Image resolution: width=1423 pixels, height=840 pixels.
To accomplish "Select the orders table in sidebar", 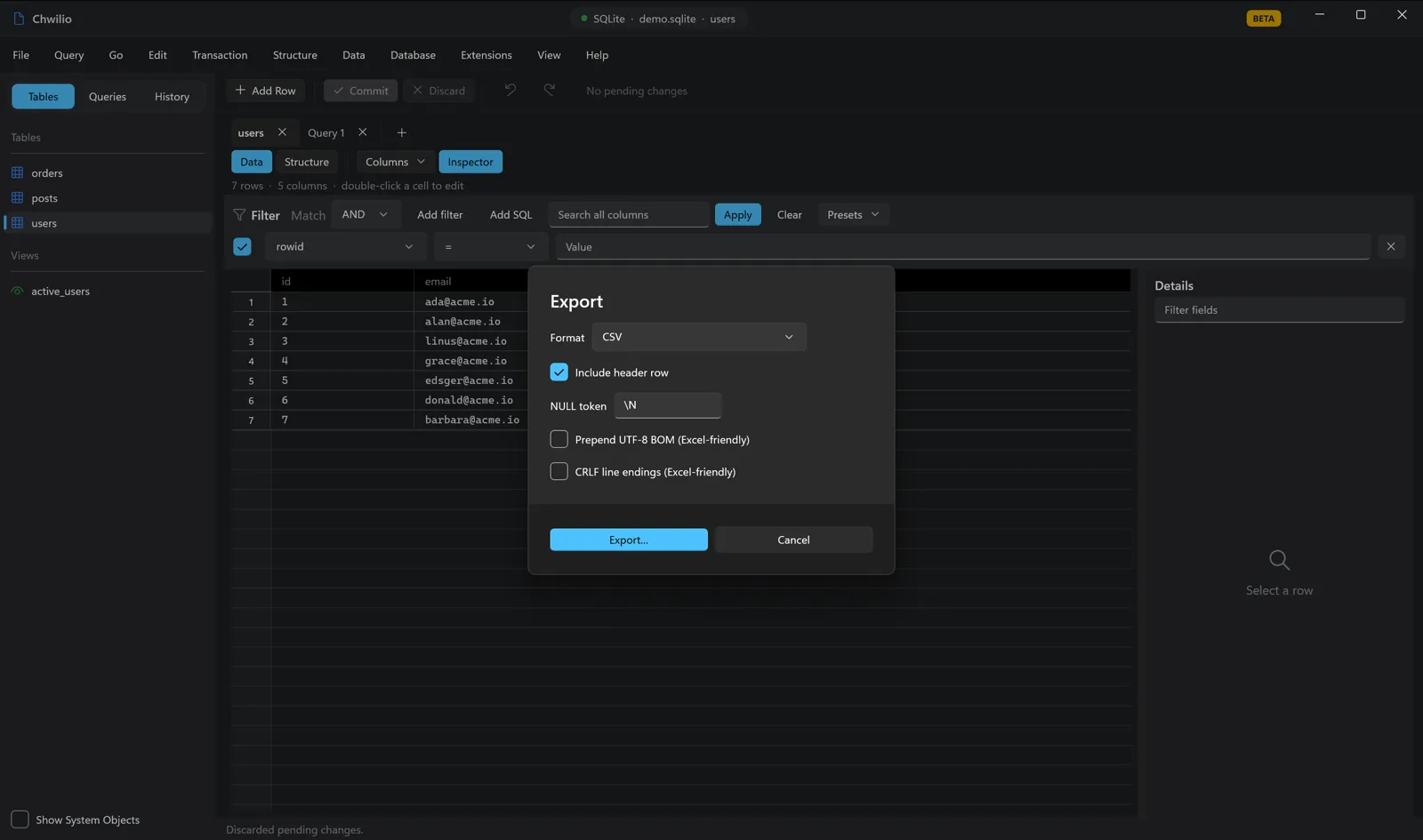I will pos(107,172).
